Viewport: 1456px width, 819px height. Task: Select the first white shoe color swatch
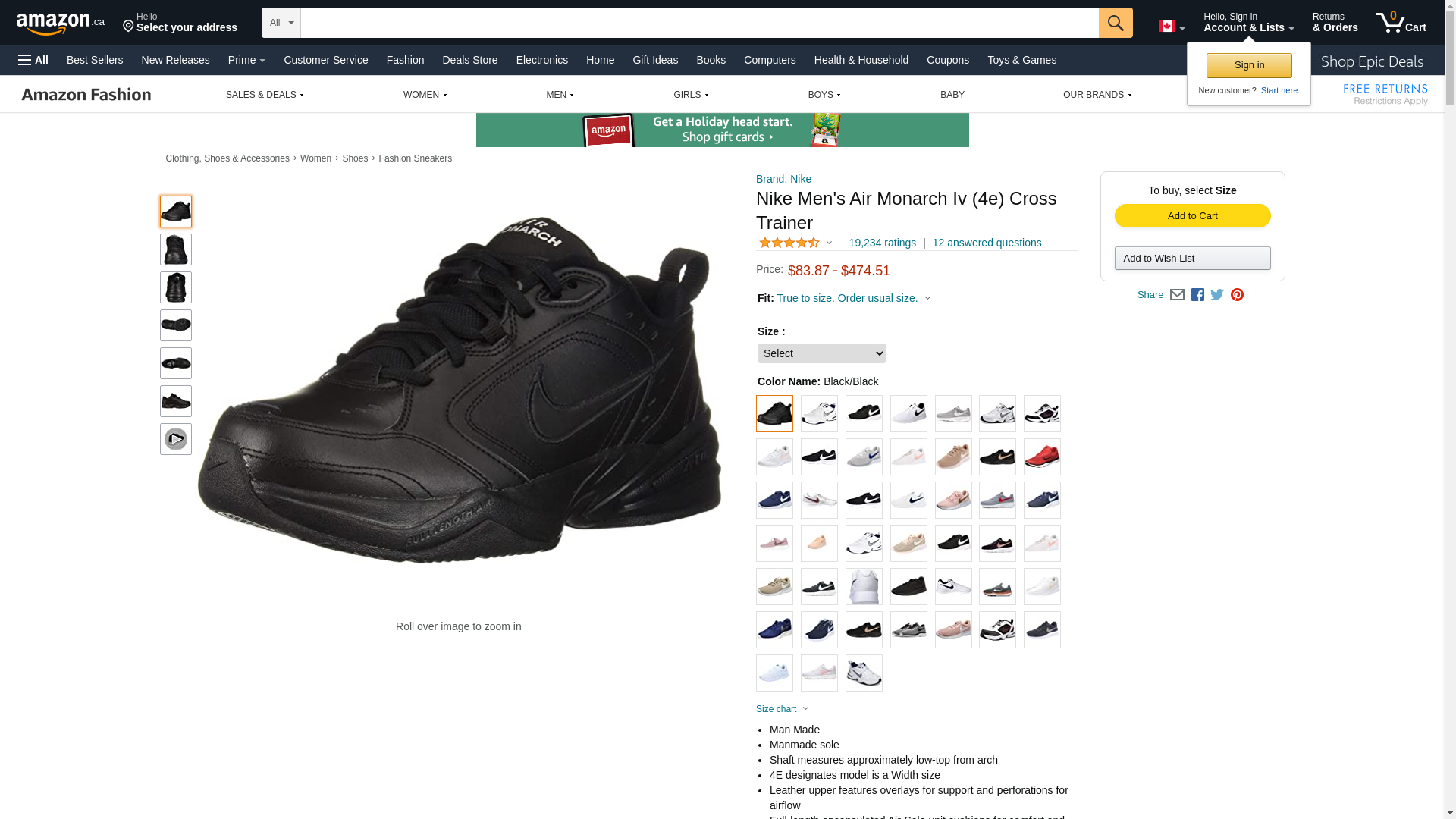coord(819,414)
